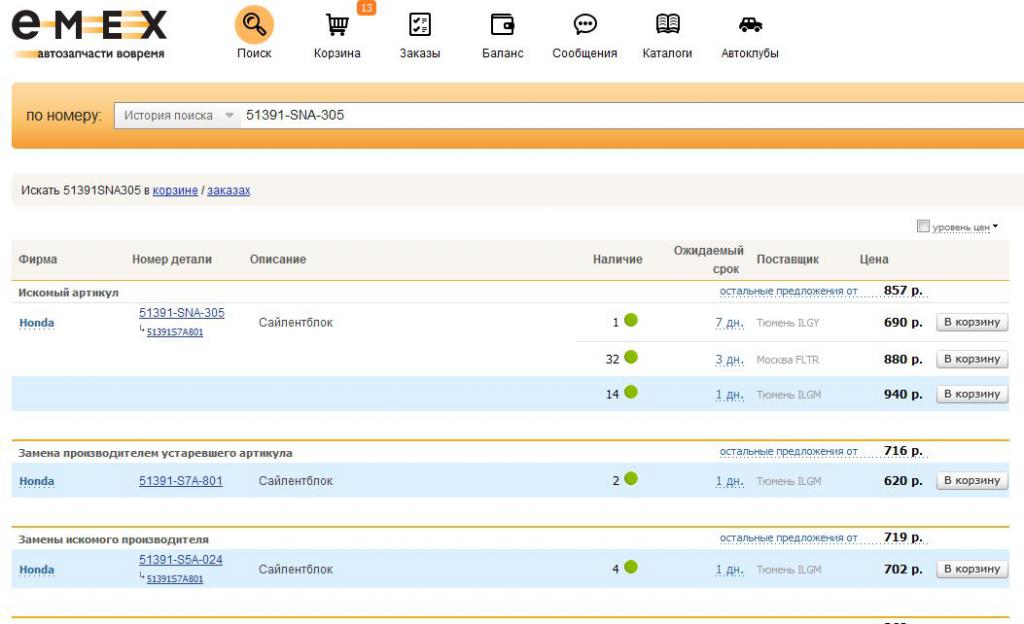Screen dimensions: 1024x624
Task: Click supplier Москва FLTR
Action: pos(788,360)
